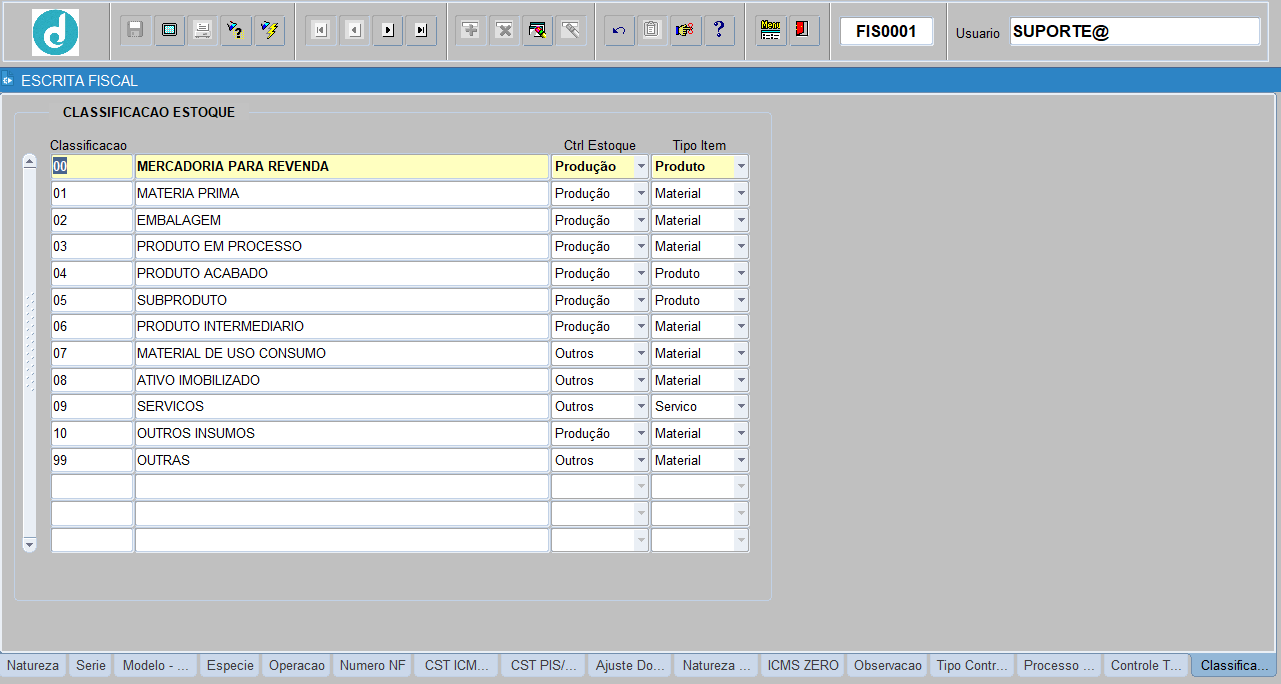Viewport: 1281px width, 684px height.
Task: Click the Save record toolbar icon
Action: 135,30
